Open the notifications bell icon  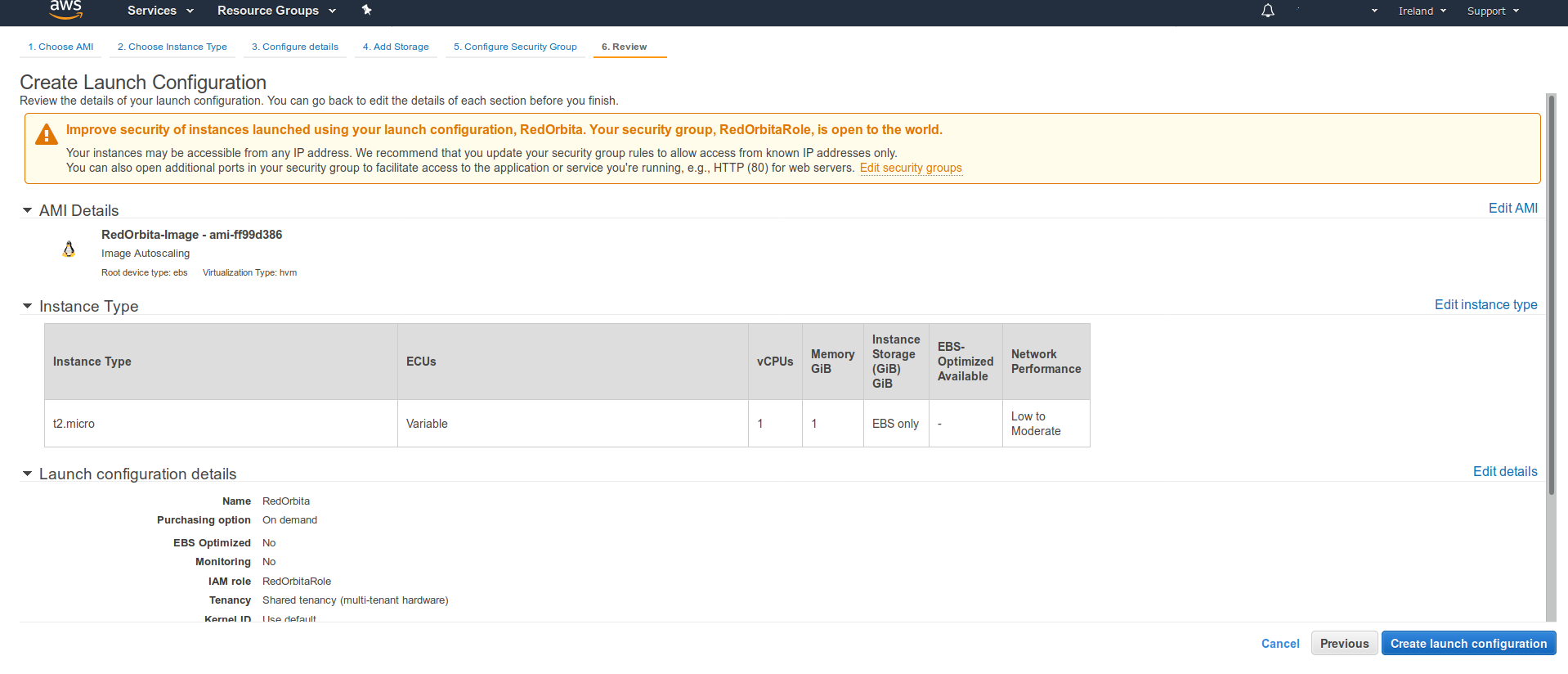coord(1267,11)
